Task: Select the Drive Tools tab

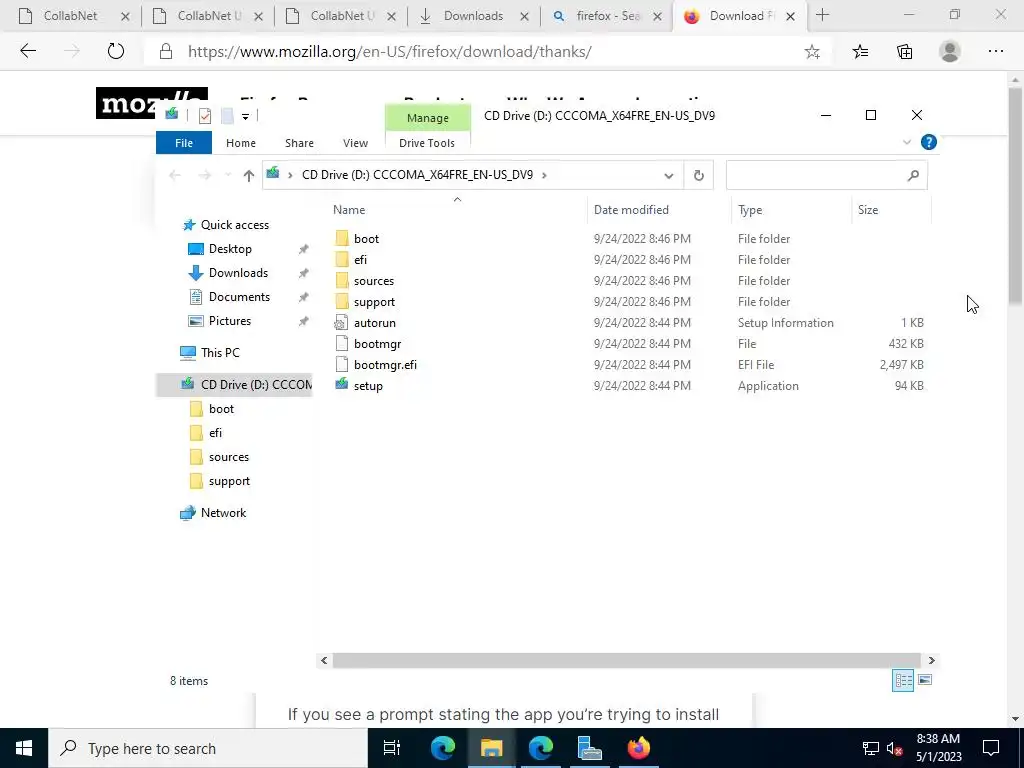Action: 426,143
